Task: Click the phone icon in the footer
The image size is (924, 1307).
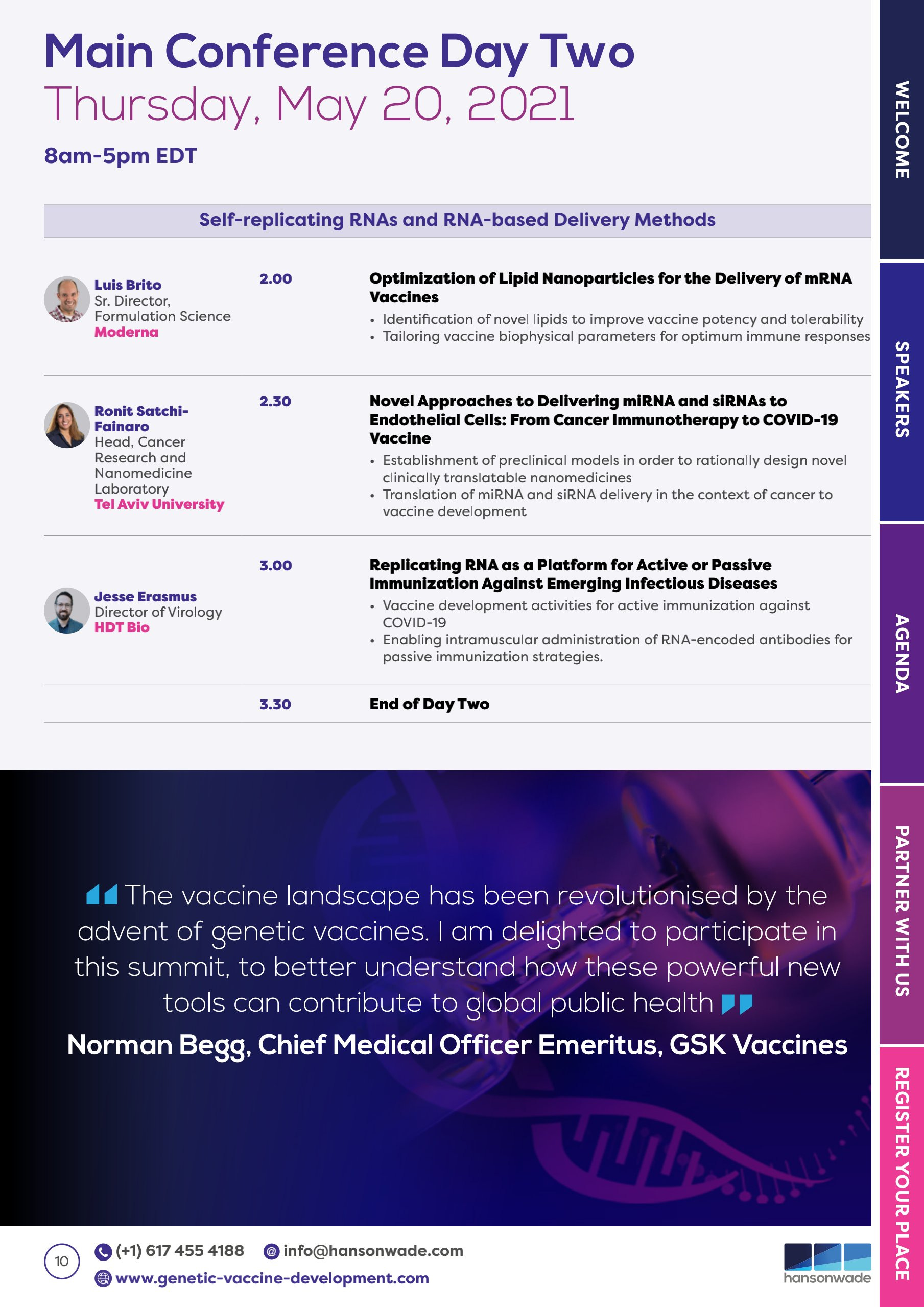Action: [x=103, y=1252]
